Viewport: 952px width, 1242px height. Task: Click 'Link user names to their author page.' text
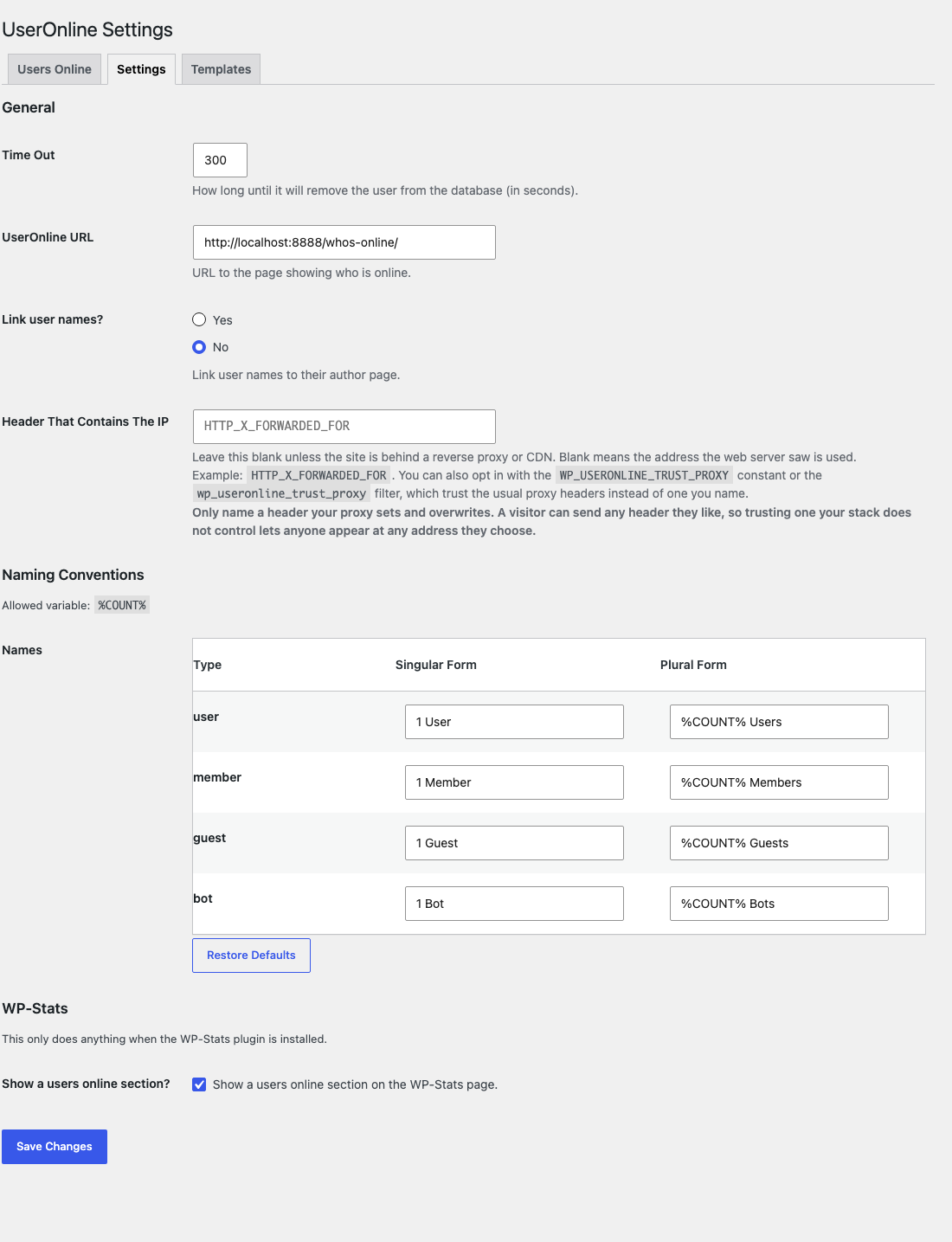[x=296, y=375]
